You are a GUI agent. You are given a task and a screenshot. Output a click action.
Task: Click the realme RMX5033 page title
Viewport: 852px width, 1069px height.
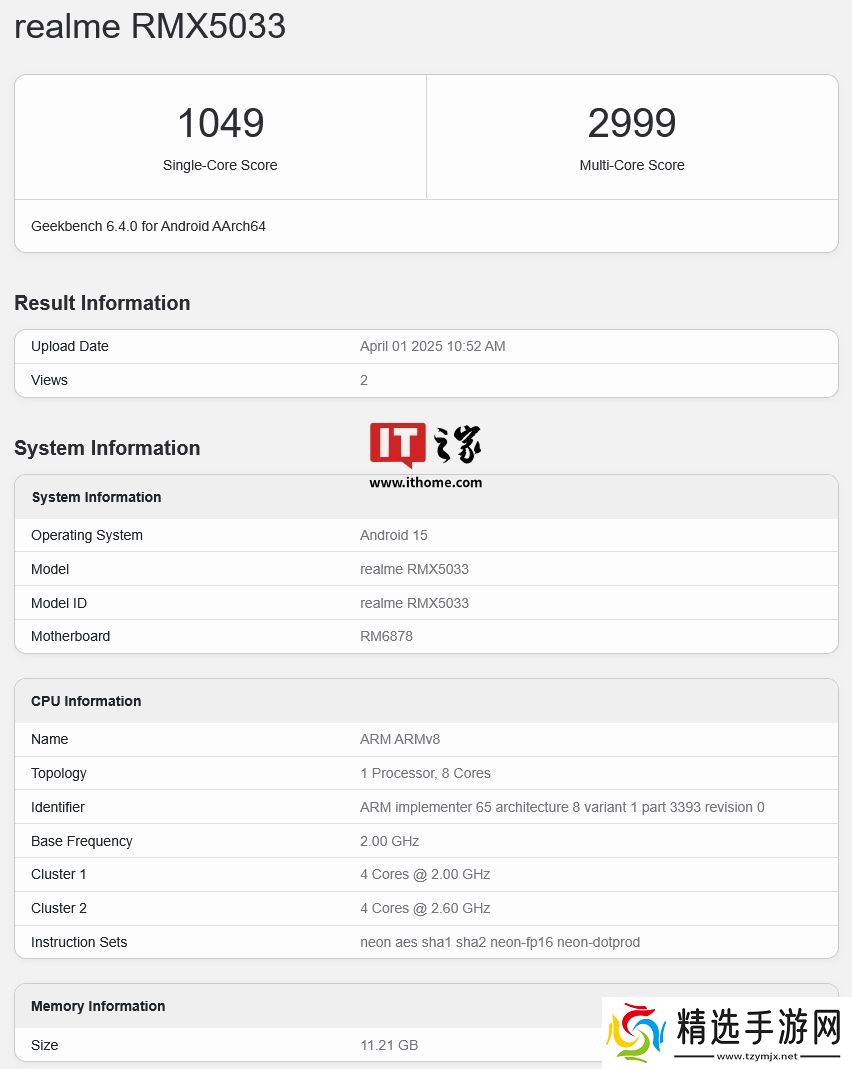click(x=150, y=27)
